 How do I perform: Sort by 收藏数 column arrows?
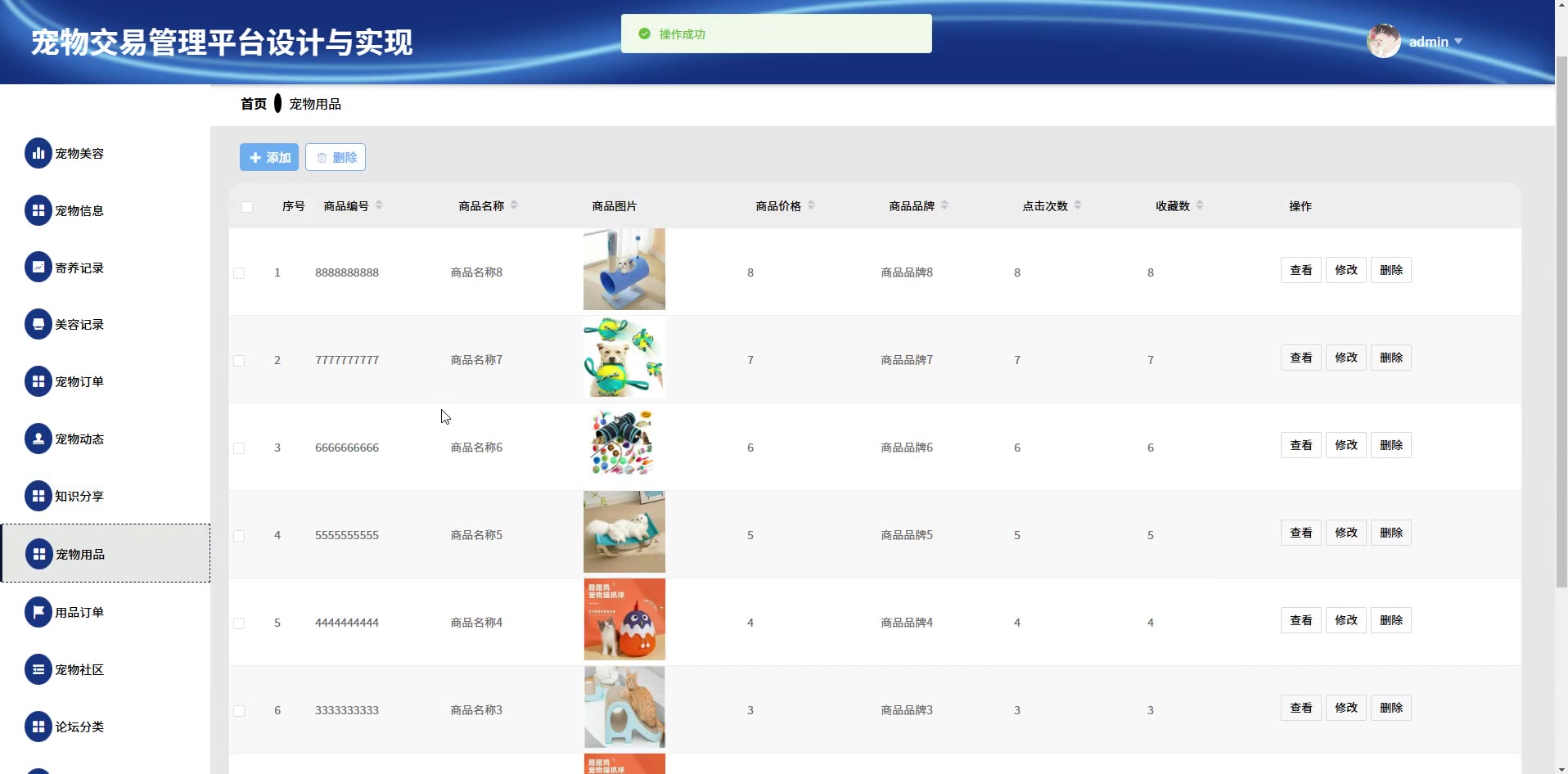1200,205
